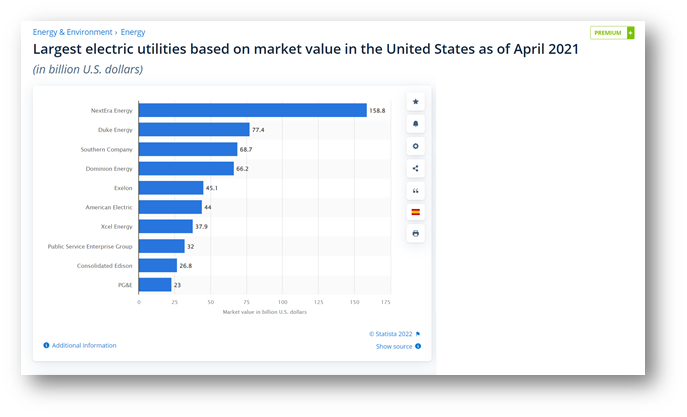
Task: Click the NextEra Energy bar
Action: coord(253,110)
